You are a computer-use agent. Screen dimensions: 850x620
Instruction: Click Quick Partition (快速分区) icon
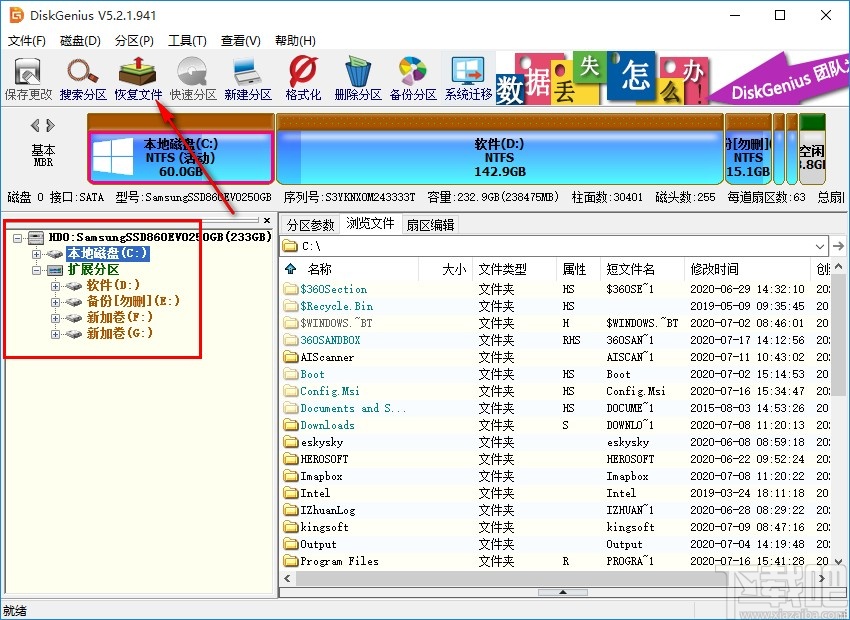tap(193, 79)
